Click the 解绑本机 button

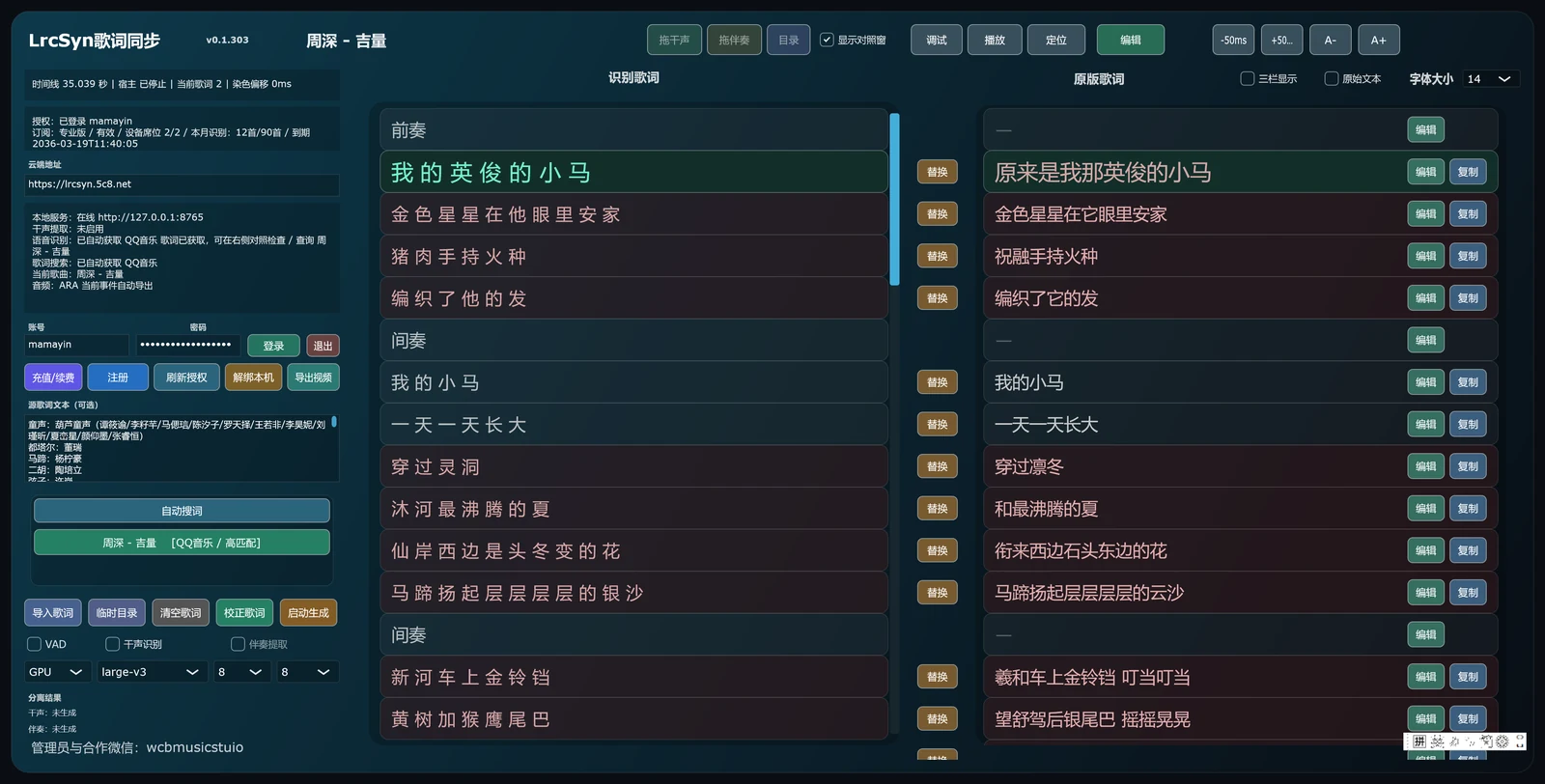tap(253, 378)
